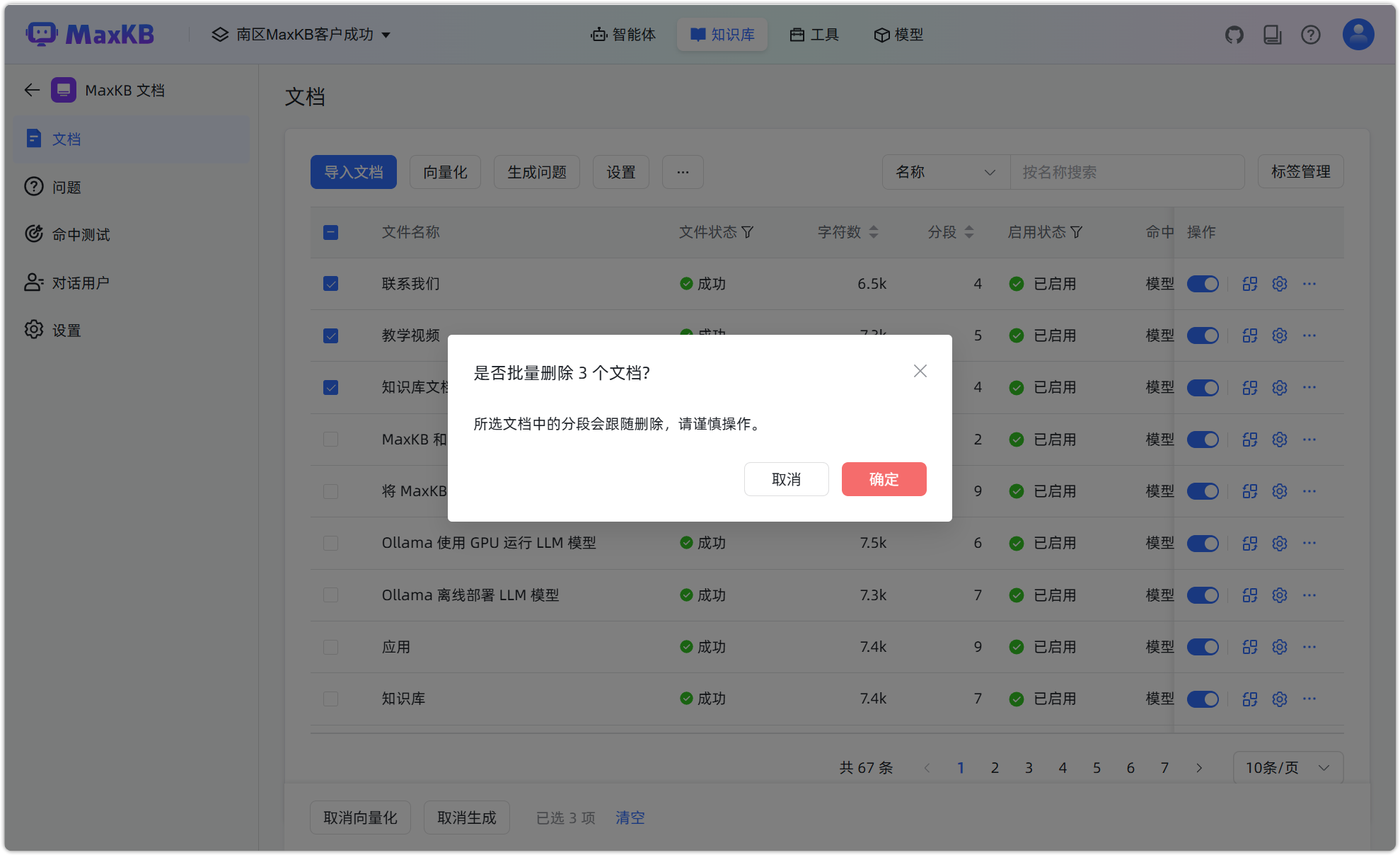The width and height of the screenshot is (1400, 855).
Task: Click the help question-mark icon
Action: pyautogui.click(x=1311, y=34)
